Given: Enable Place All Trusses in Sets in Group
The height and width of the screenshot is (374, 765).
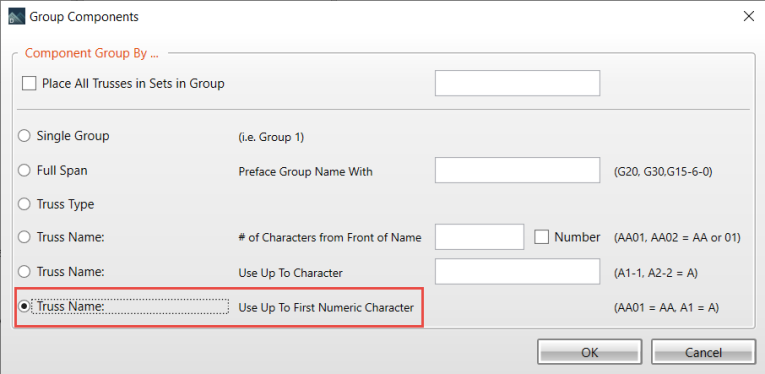Looking at the screenshot, I should pyautogui.click(x=29, y=84).
